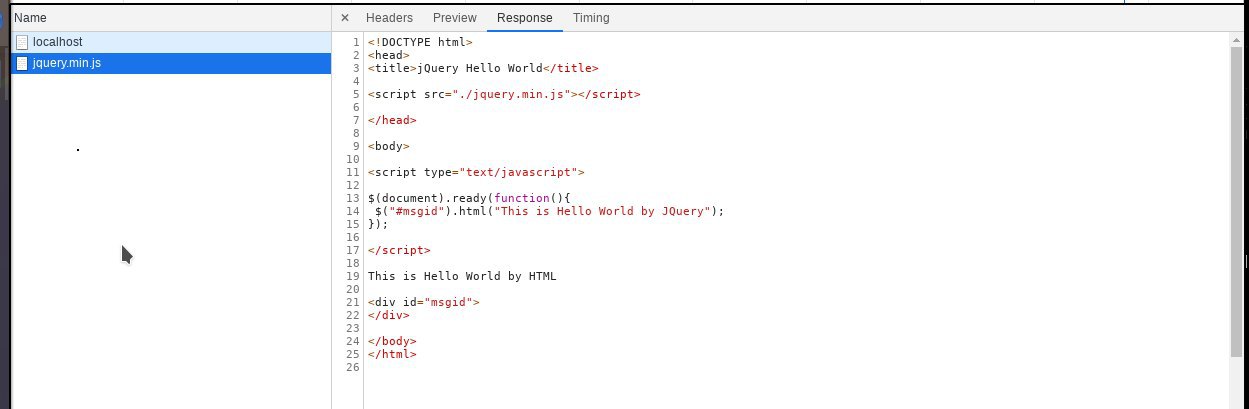Select the localhost request row
Screen dimensions: 1249x409
pos(171,42)
